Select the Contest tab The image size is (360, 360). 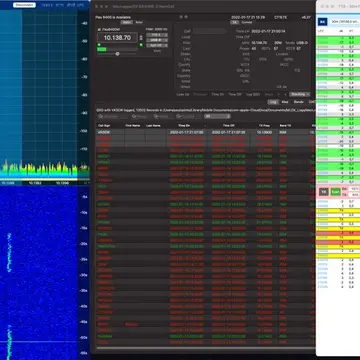point(247,22)
